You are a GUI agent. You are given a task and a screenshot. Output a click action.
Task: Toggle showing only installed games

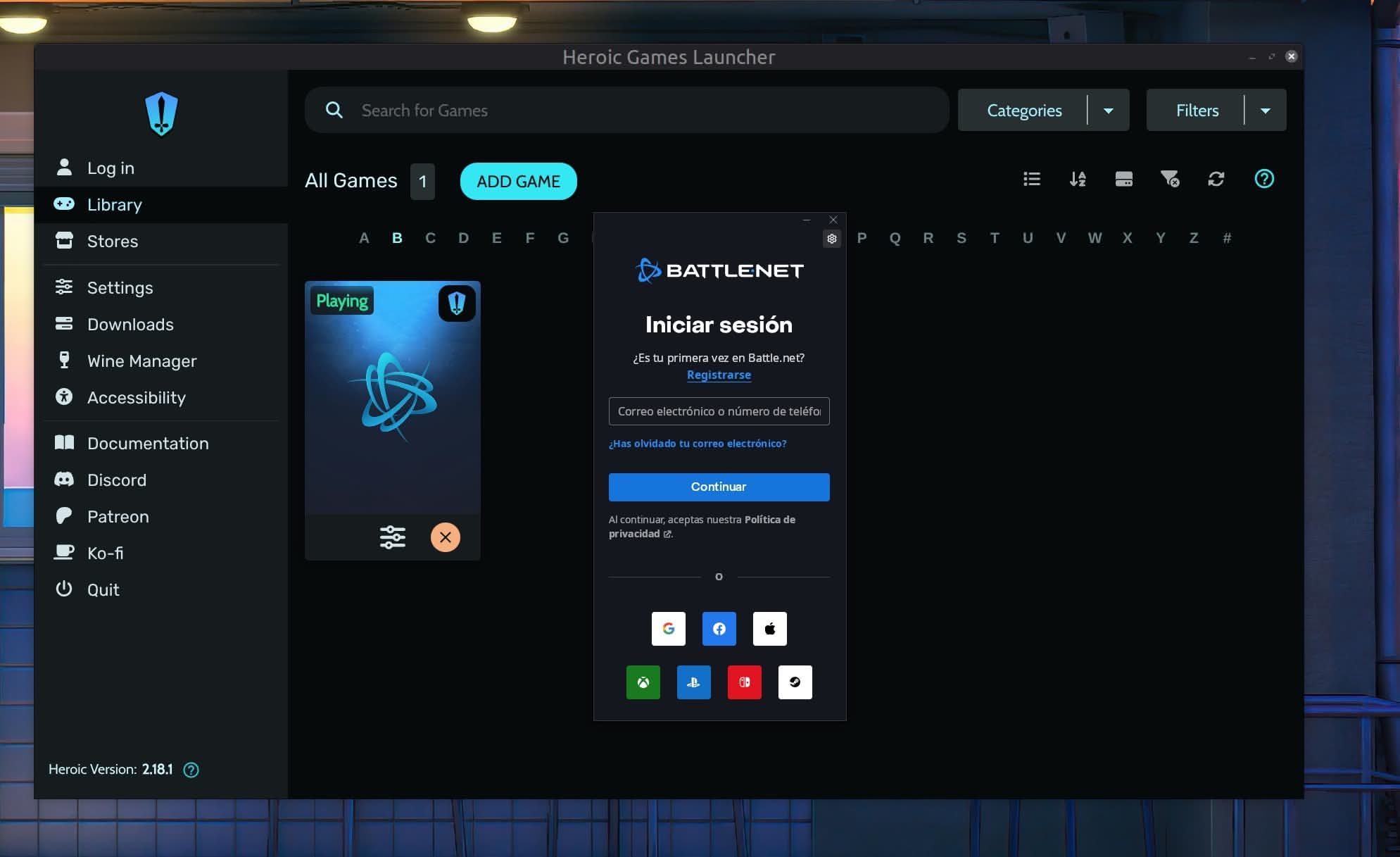click(1124, 179)
